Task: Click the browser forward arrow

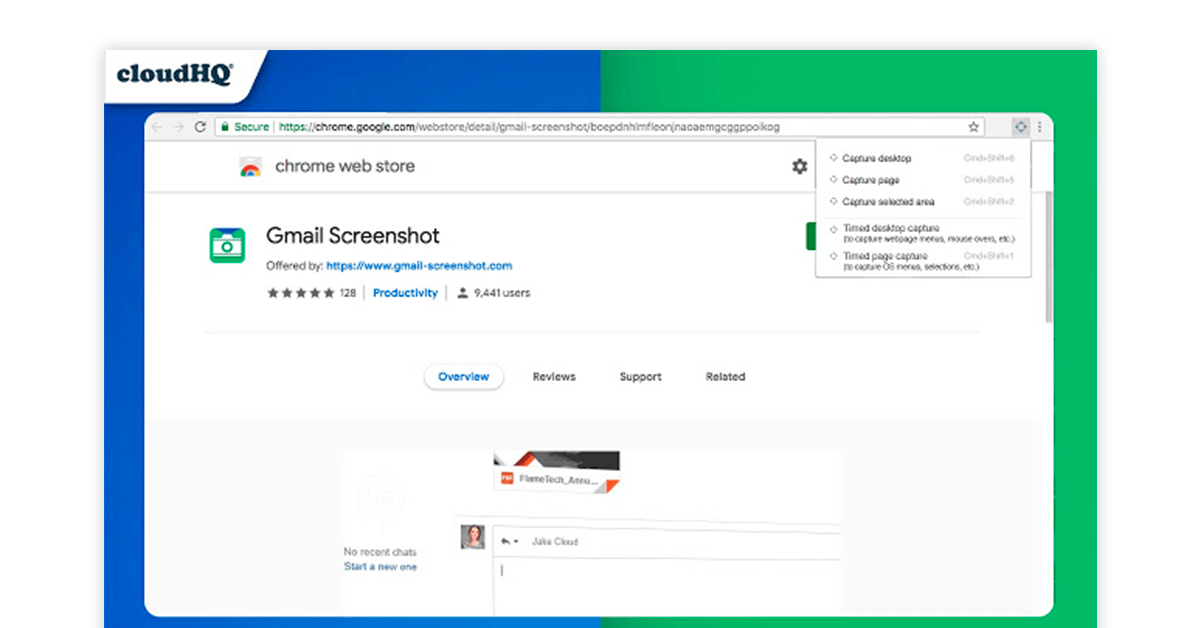Action: point(179,127)
